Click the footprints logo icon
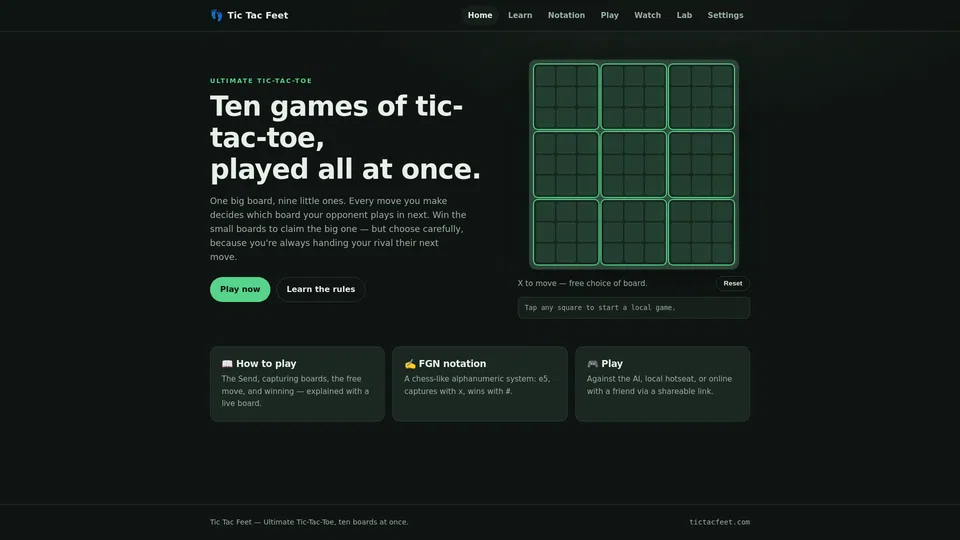960x540 pixels. 217,15
